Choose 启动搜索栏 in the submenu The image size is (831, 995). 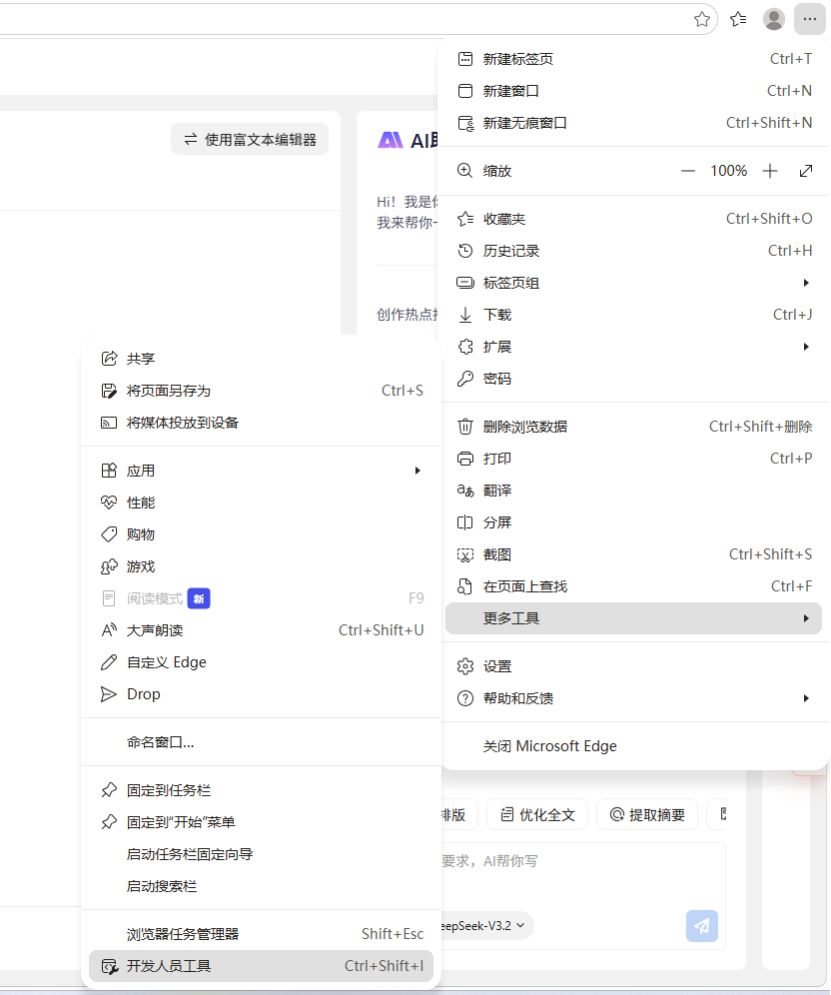[261, 886]
